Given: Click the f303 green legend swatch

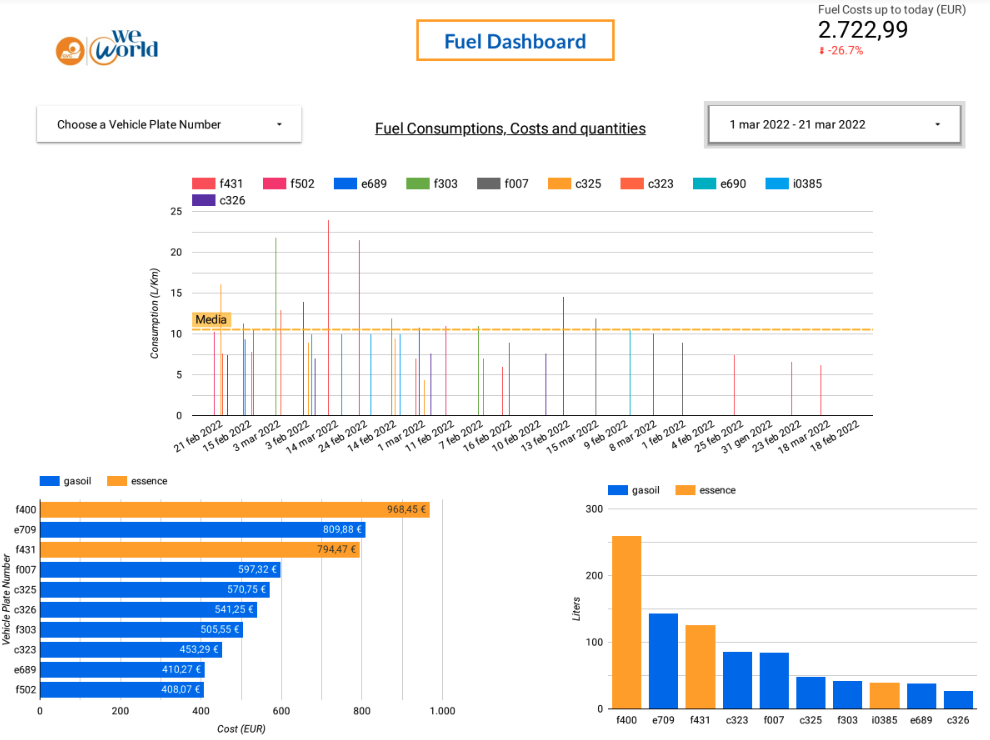Looking at the screenshot, I should click(x=418, y=184).
